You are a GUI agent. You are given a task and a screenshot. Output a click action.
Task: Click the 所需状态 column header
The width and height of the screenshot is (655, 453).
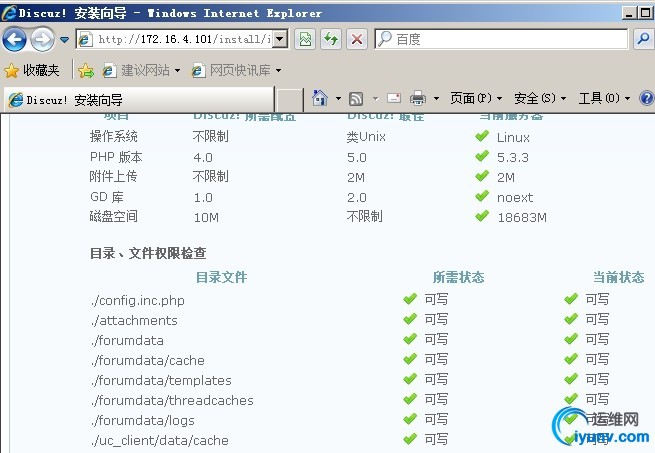458,277
